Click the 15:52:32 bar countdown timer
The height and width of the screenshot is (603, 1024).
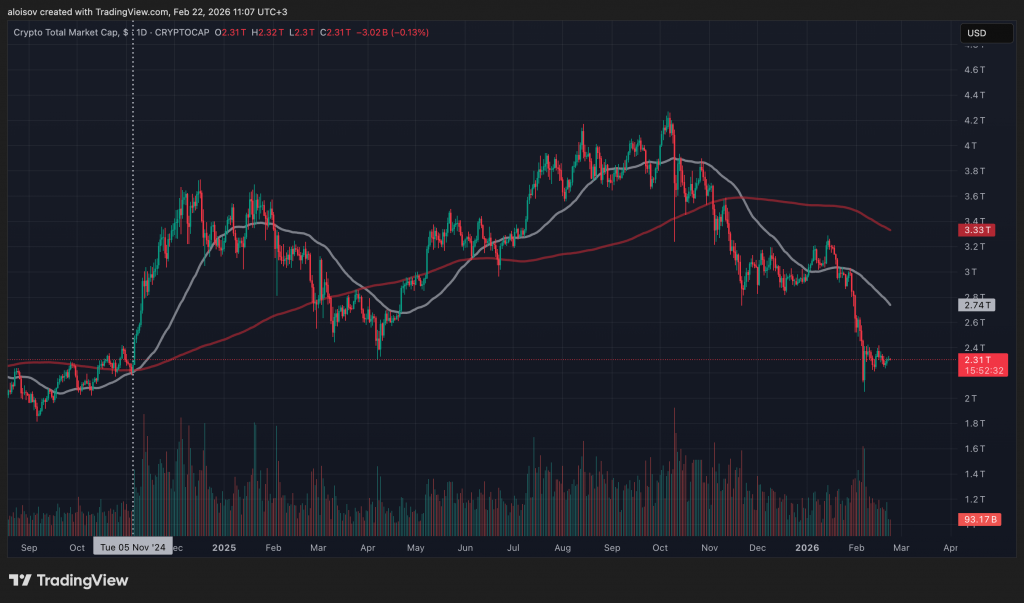pos(981,371)
